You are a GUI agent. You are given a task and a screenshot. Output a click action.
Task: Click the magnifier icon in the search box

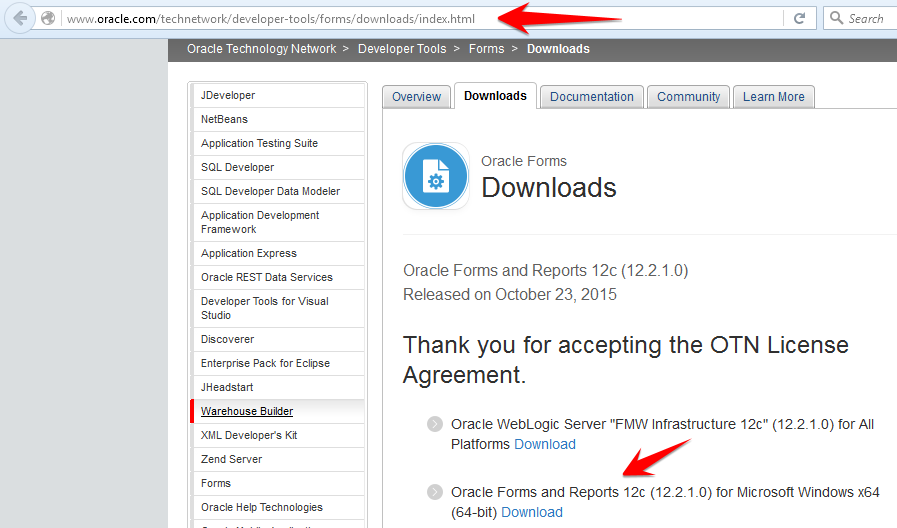click(836, 18)
